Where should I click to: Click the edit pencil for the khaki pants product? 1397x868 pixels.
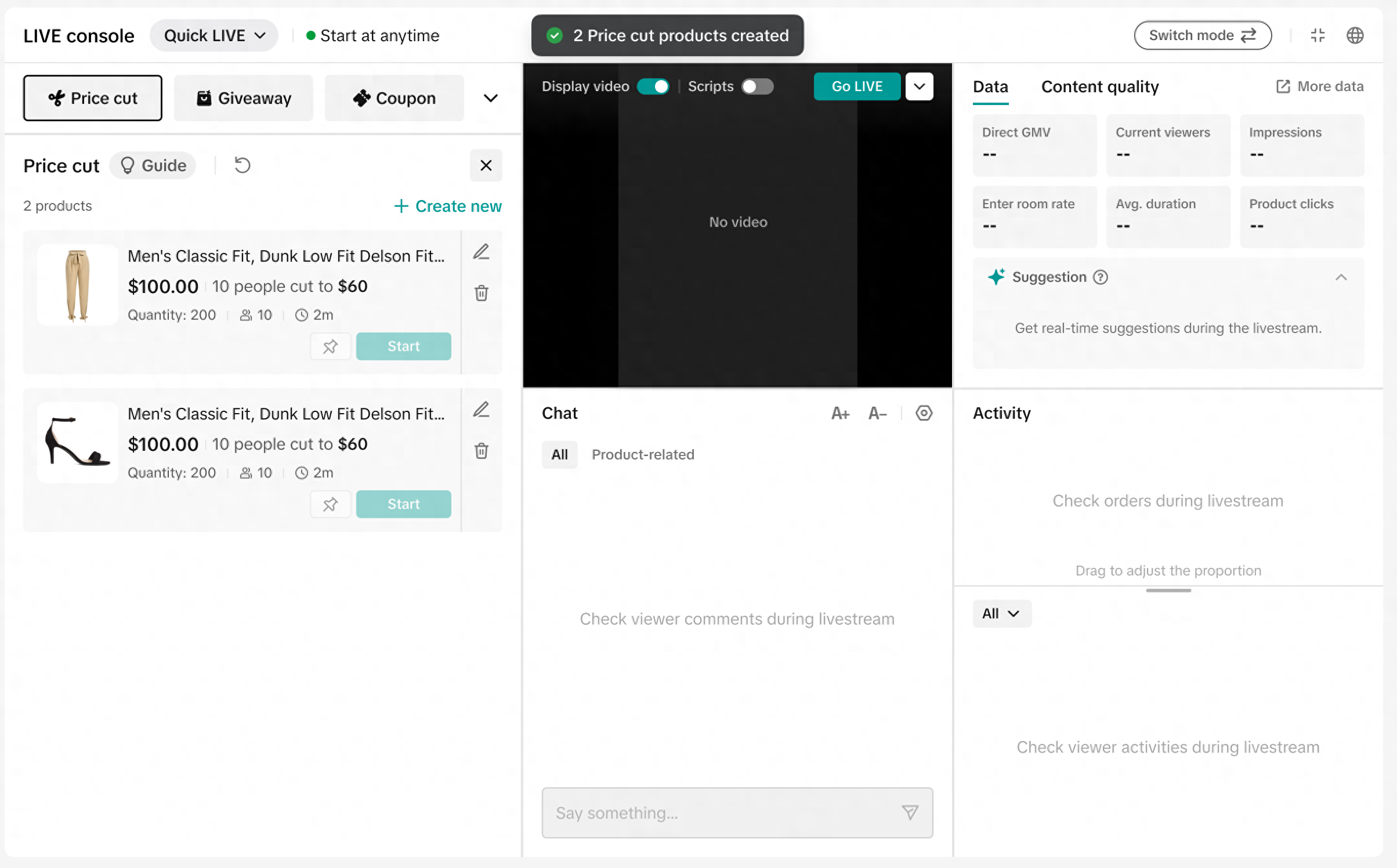(x=481, y=252)
